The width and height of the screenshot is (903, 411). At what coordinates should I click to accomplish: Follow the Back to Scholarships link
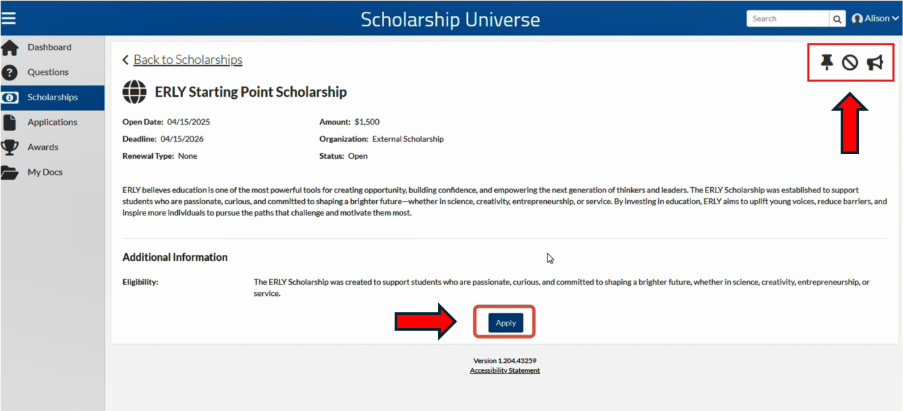(188, 60)
